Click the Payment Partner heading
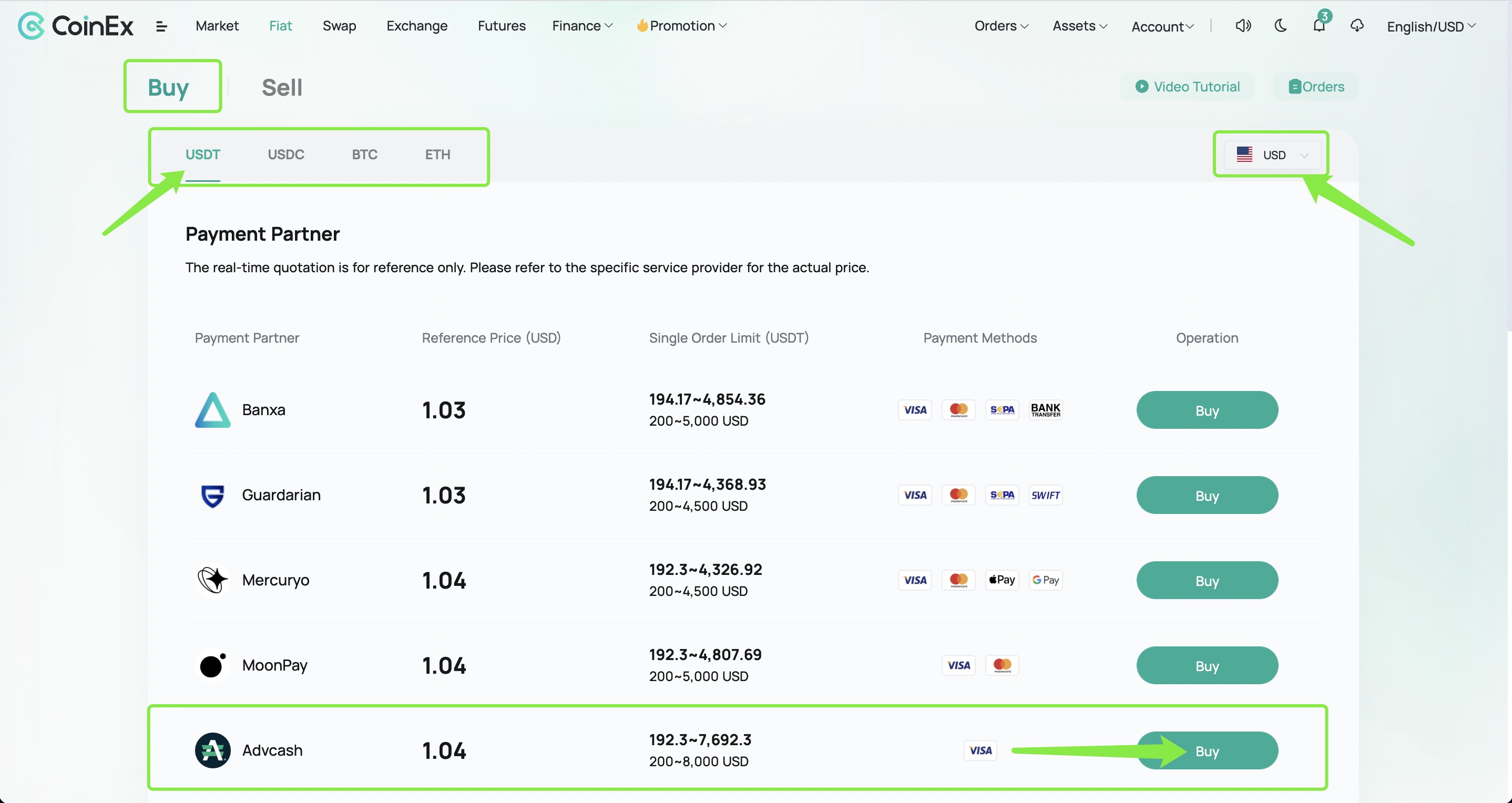Screen dimensions: 1512x803 (262, 234)
